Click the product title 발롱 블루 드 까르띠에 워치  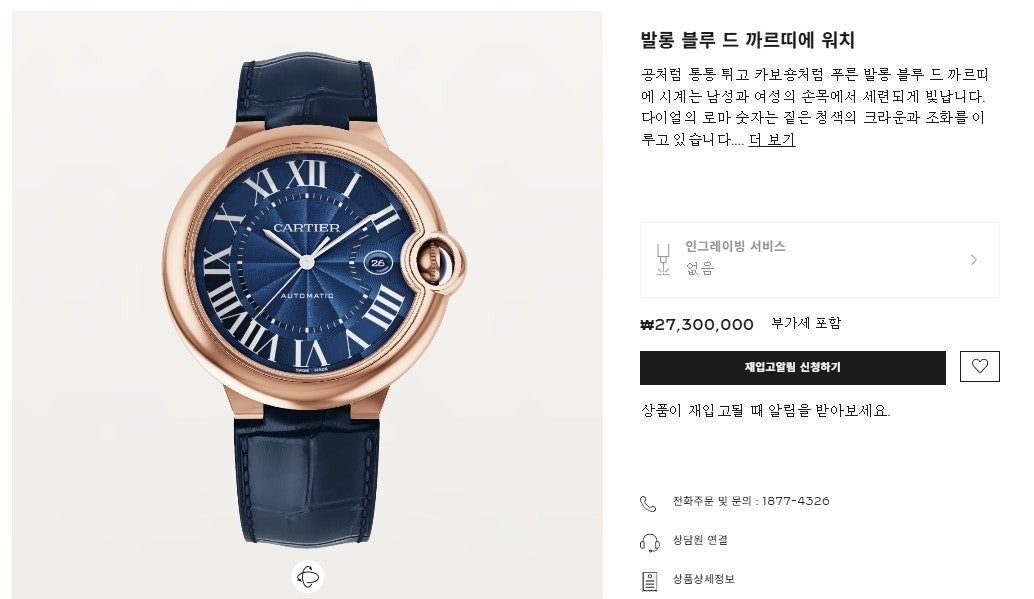tap(747, 40)
